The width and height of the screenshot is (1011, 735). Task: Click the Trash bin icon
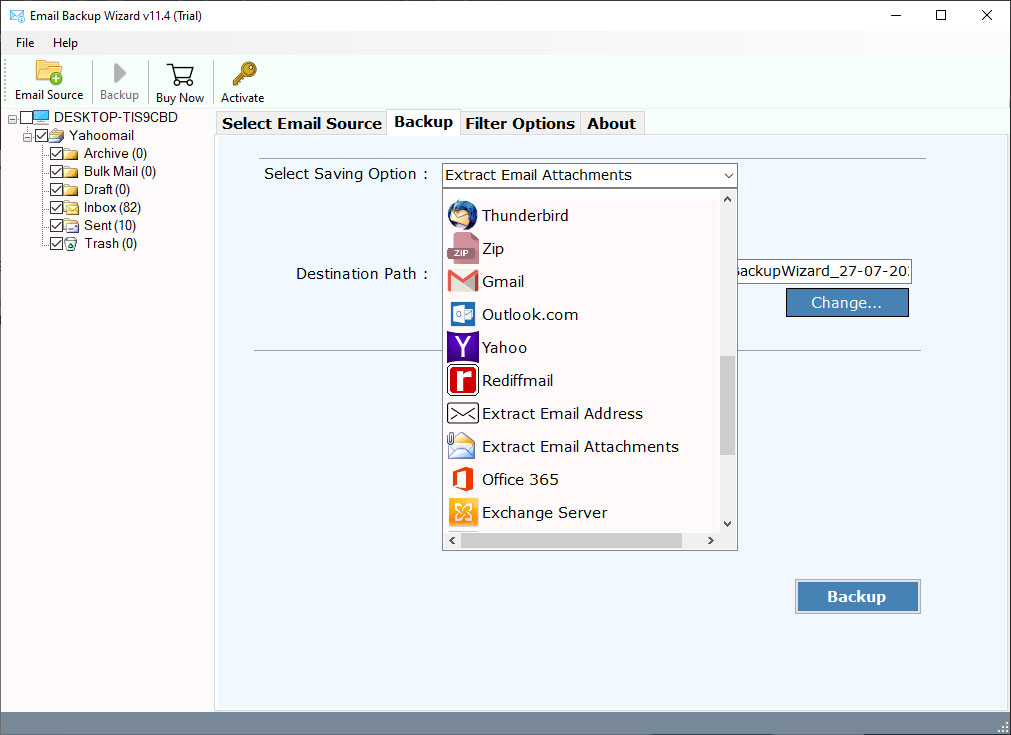(x=71, y=244)
